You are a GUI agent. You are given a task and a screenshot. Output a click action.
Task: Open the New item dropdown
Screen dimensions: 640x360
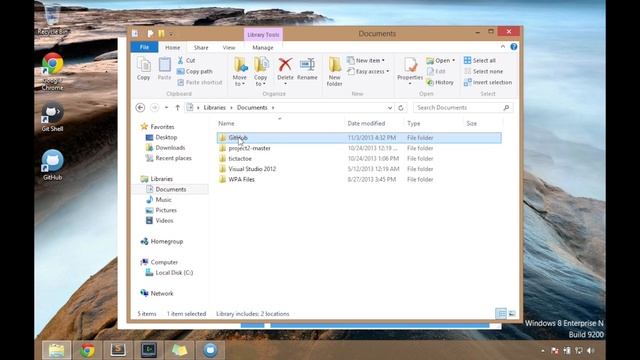pos(366,60)
